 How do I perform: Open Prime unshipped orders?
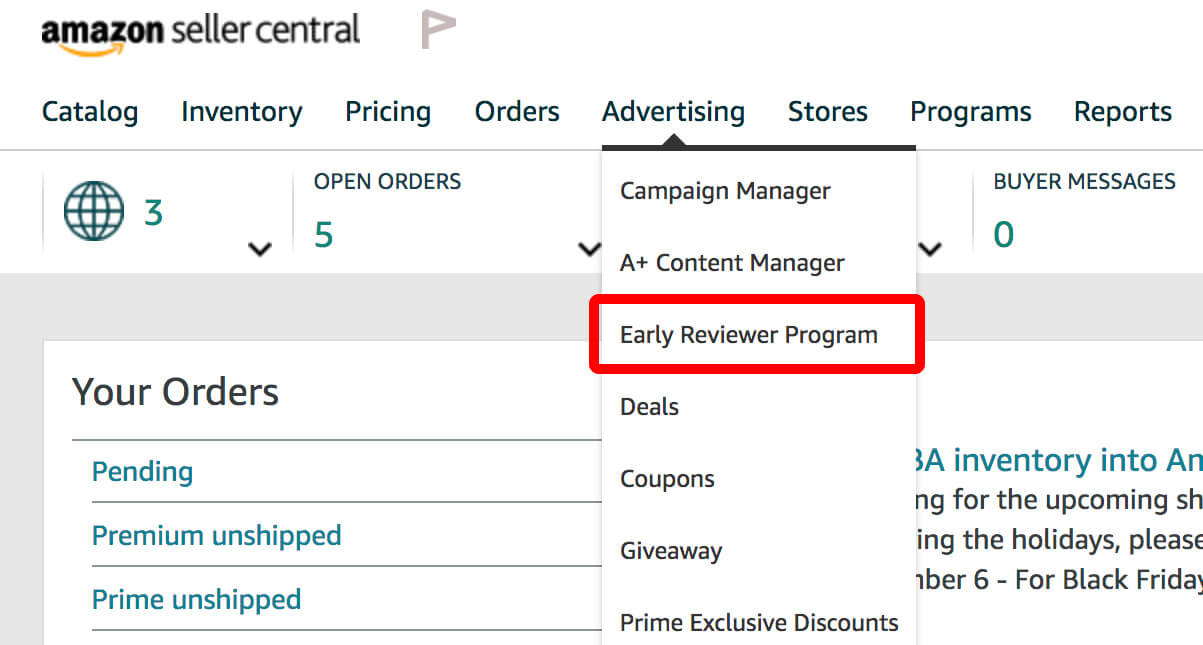tap(196, 599)
